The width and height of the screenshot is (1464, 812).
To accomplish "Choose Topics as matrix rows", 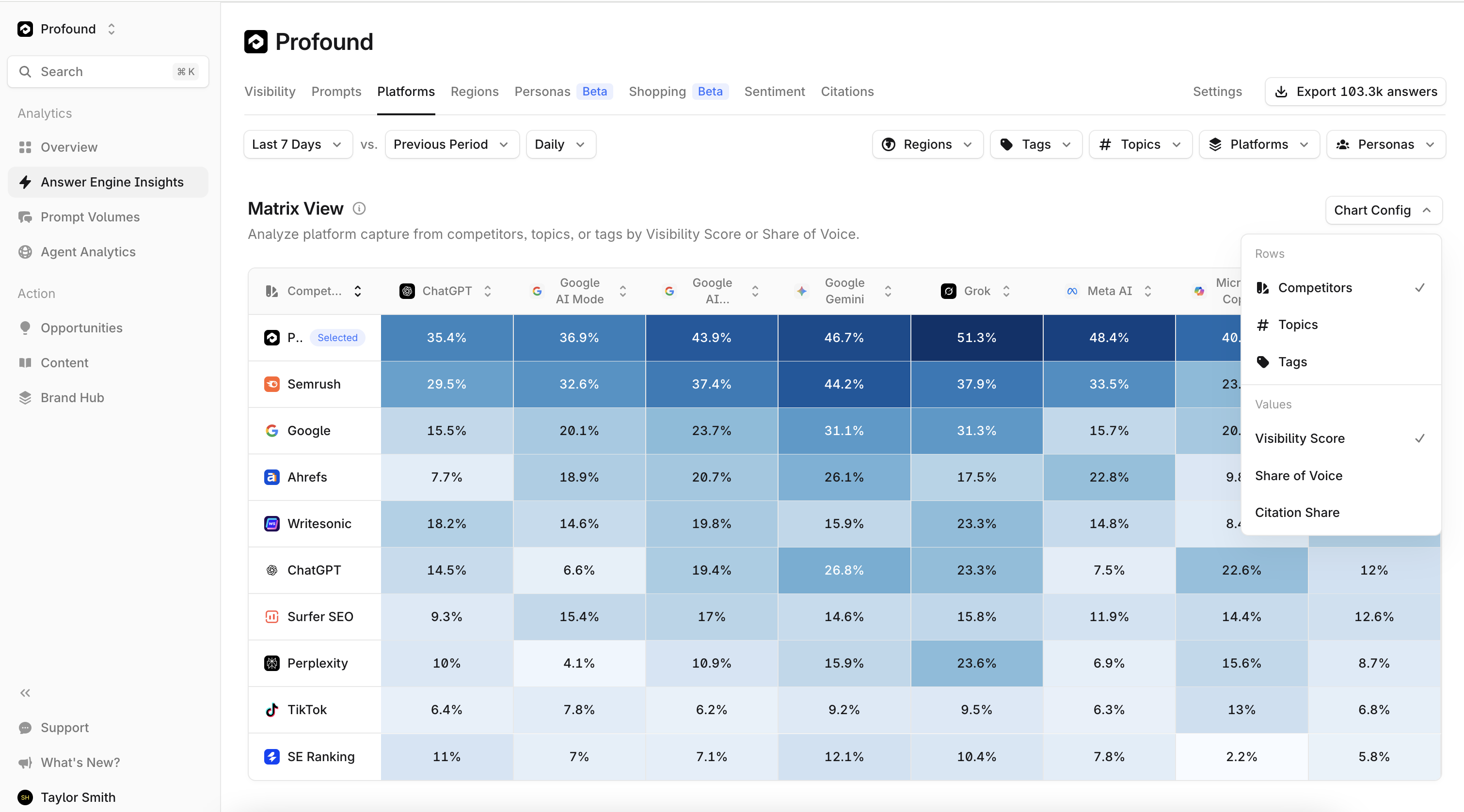I will [1297, 324].
